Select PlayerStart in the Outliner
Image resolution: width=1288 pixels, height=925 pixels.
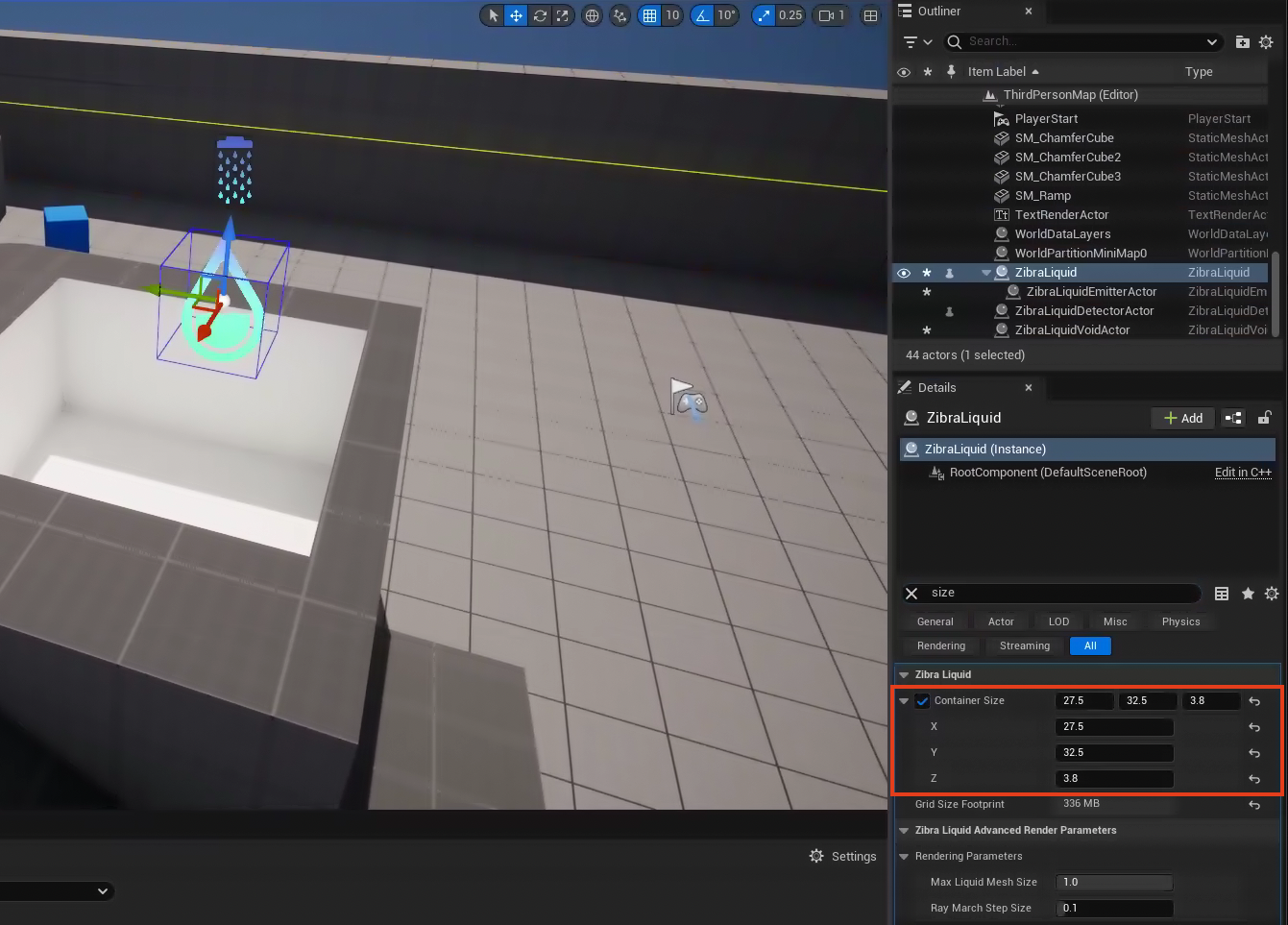point(1046,119)
